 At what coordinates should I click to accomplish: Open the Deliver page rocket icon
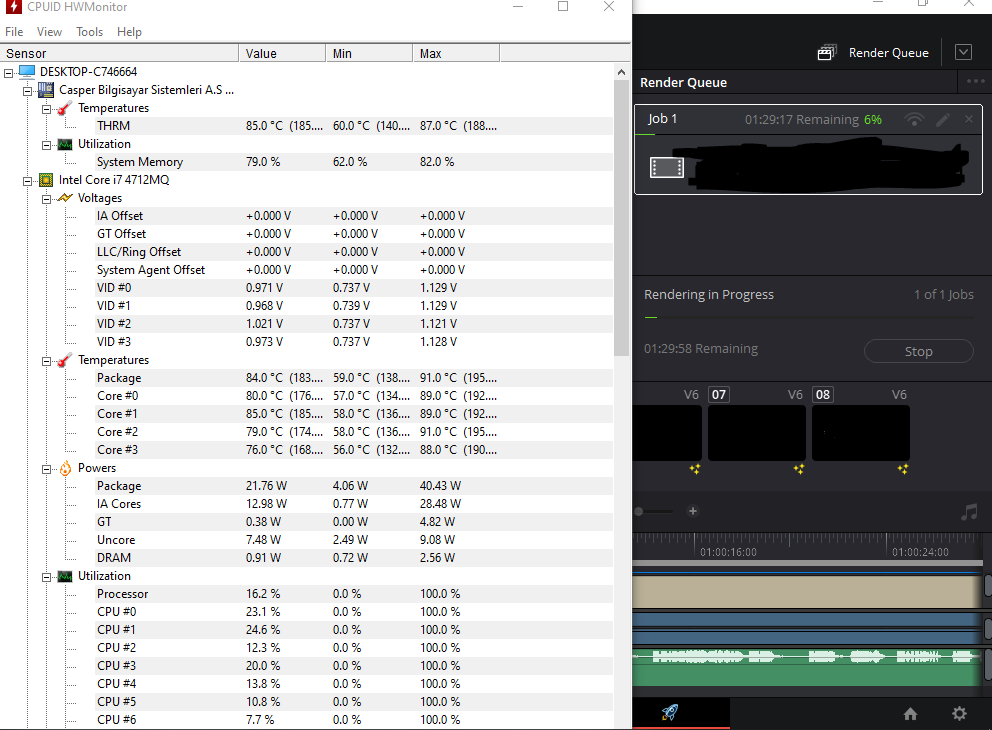669,712
